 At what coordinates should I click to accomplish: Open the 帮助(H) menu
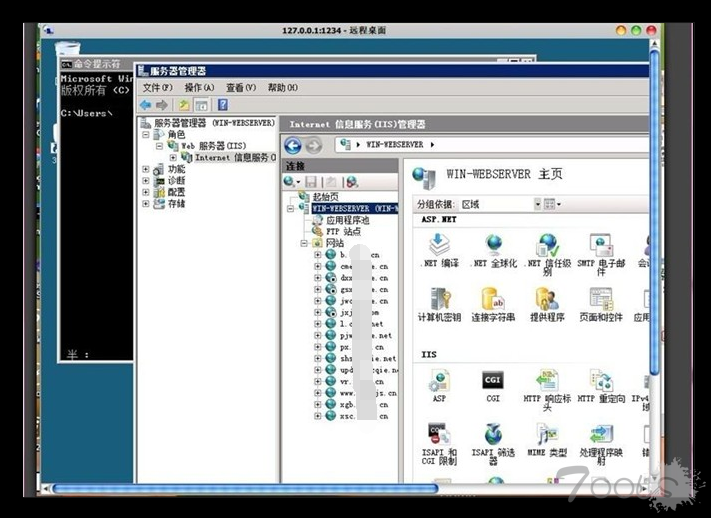click(x=282, y=87)
